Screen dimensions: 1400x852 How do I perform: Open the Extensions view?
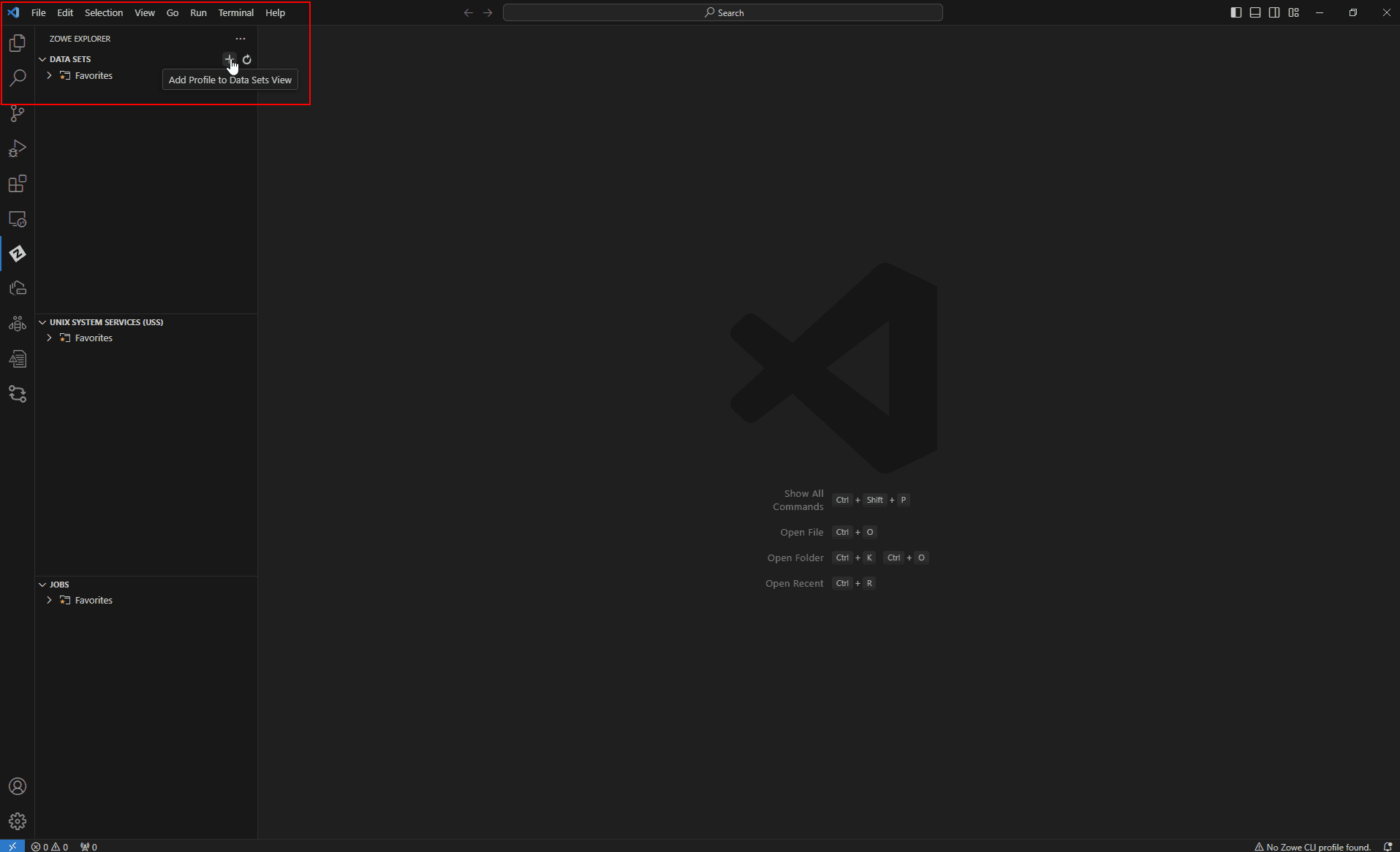coord(18,183)
